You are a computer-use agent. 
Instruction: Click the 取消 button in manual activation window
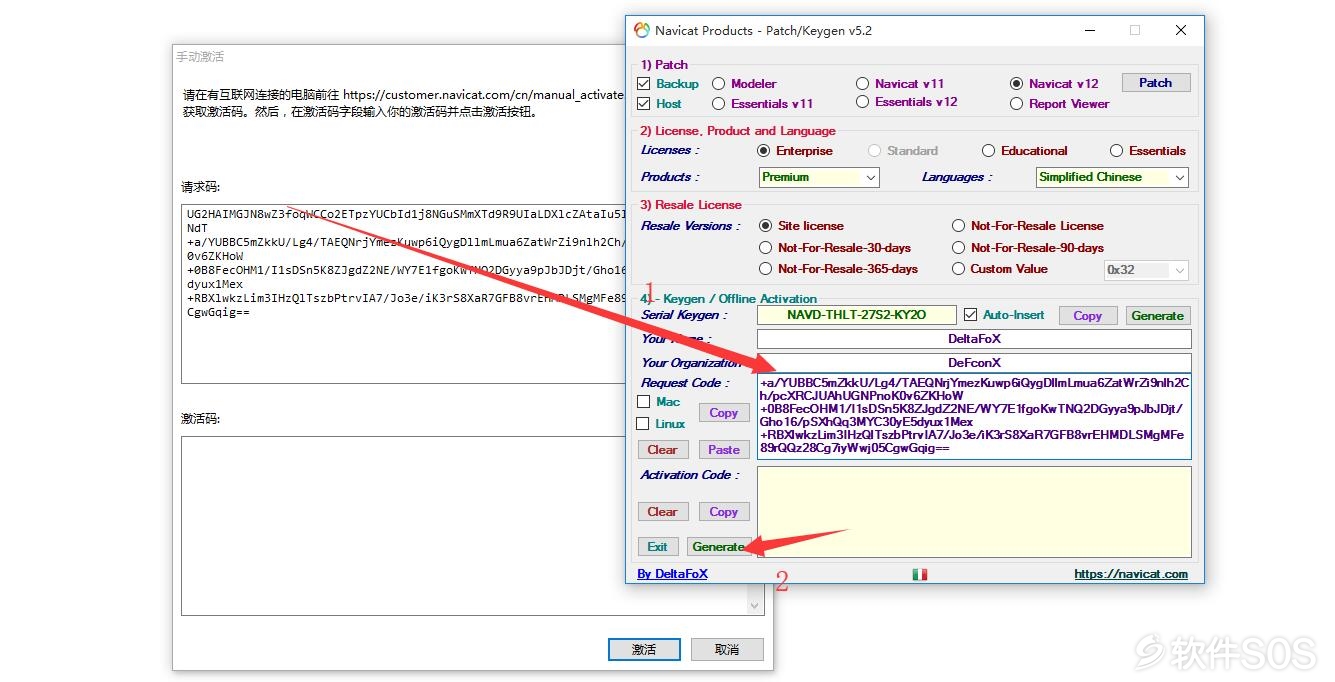pos(727,650)
